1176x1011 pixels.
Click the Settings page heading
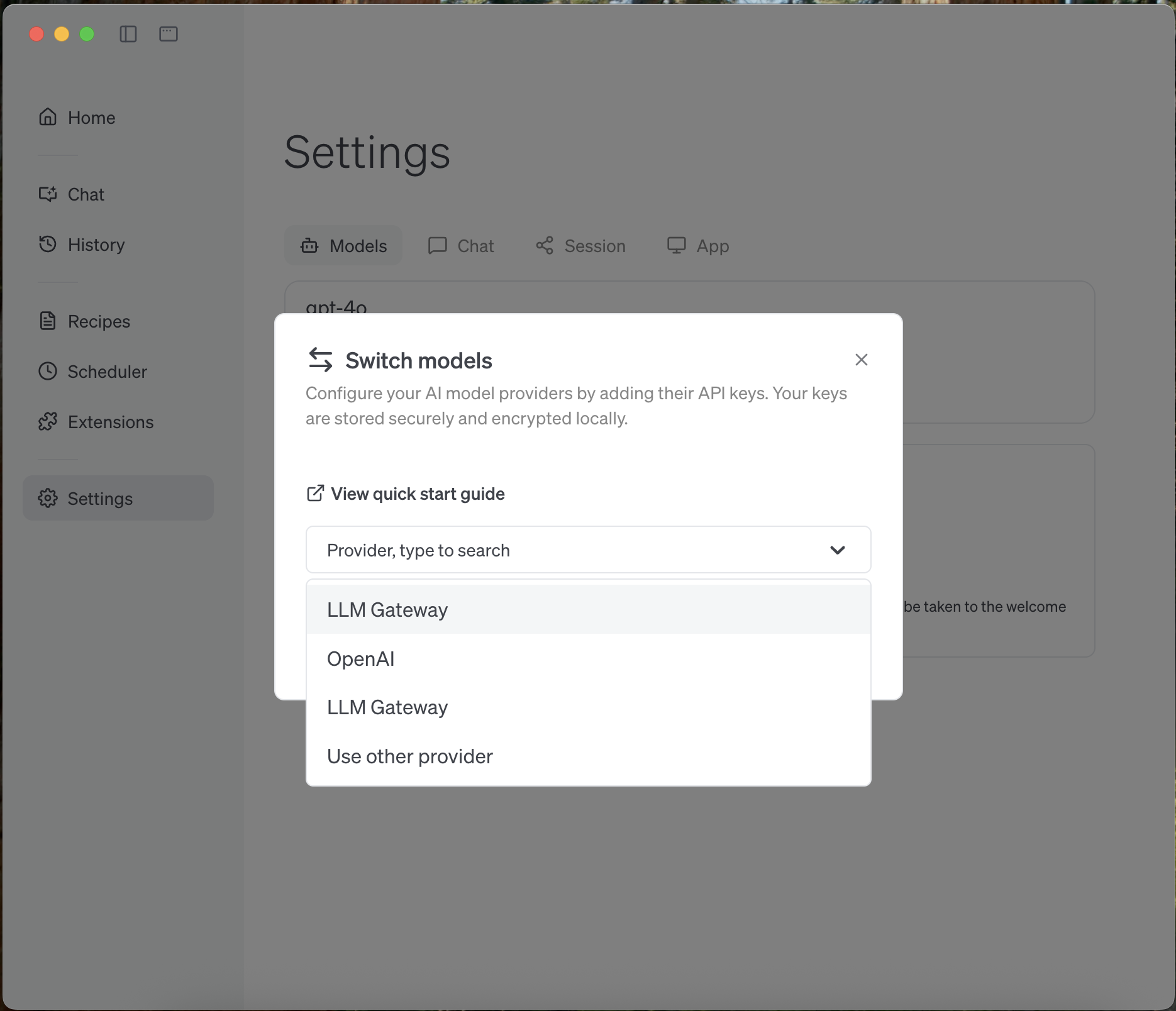click(367, 153)
